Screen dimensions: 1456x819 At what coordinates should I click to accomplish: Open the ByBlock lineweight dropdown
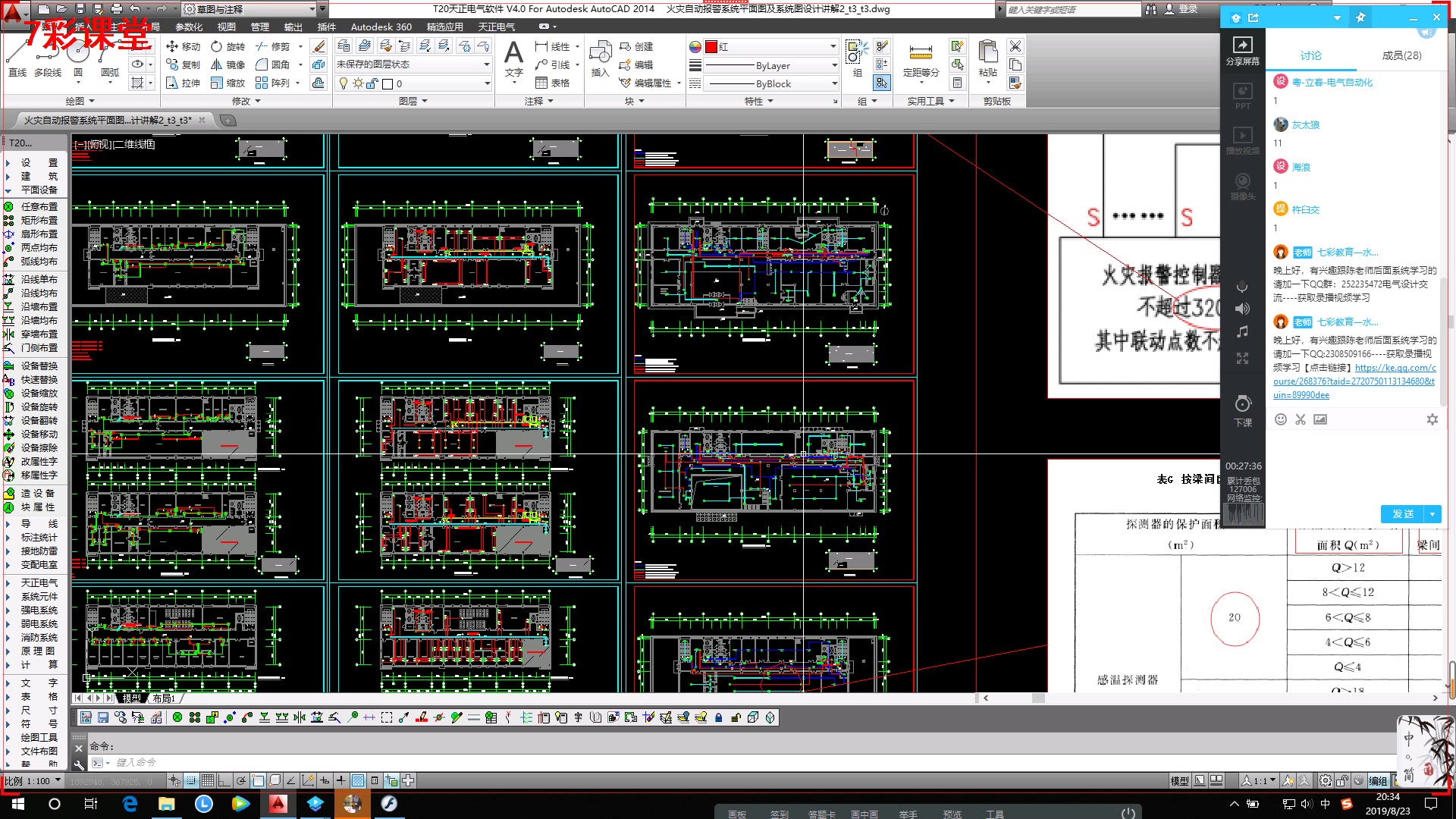(x=771, y=84)
